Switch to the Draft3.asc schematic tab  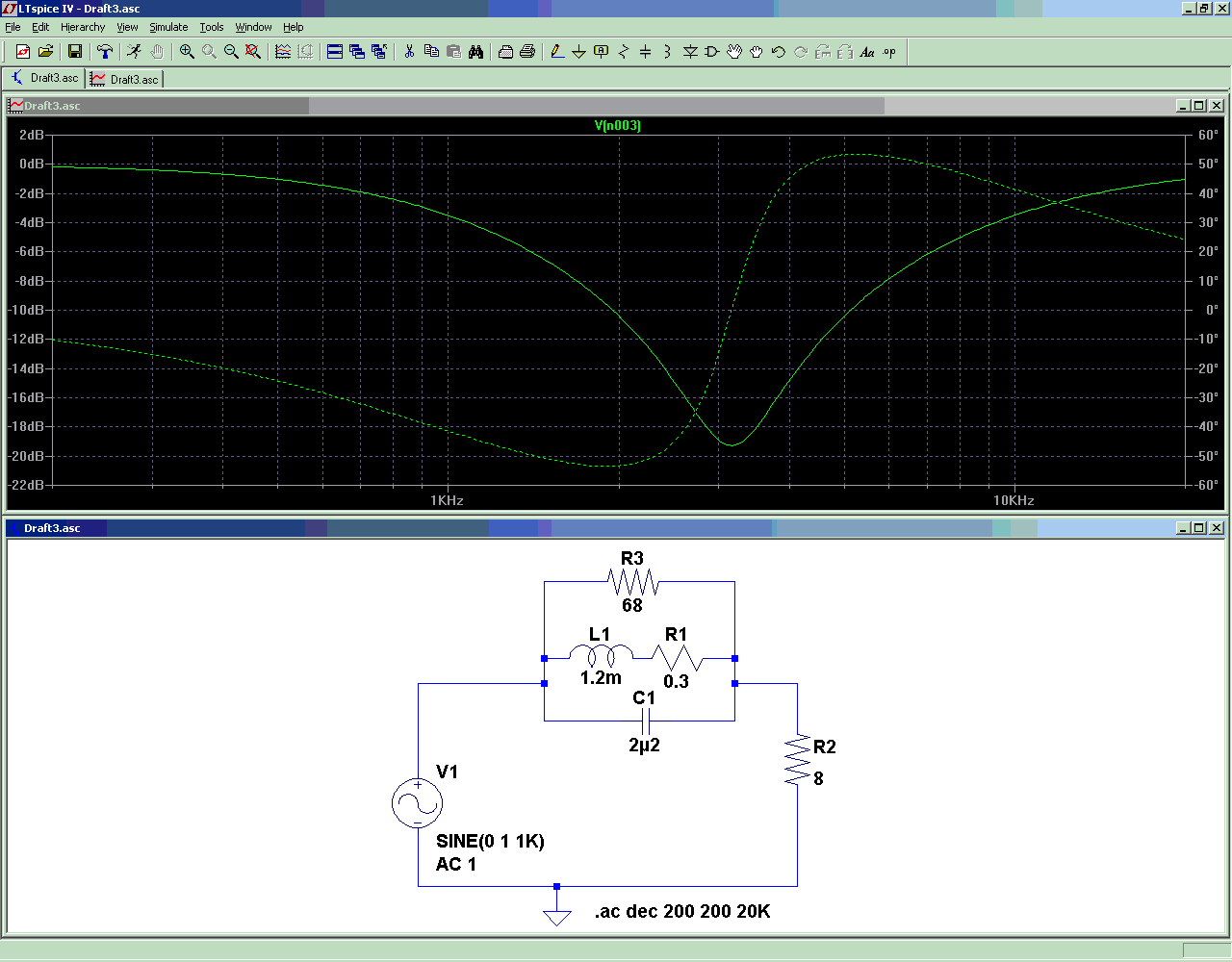(45, 79)
